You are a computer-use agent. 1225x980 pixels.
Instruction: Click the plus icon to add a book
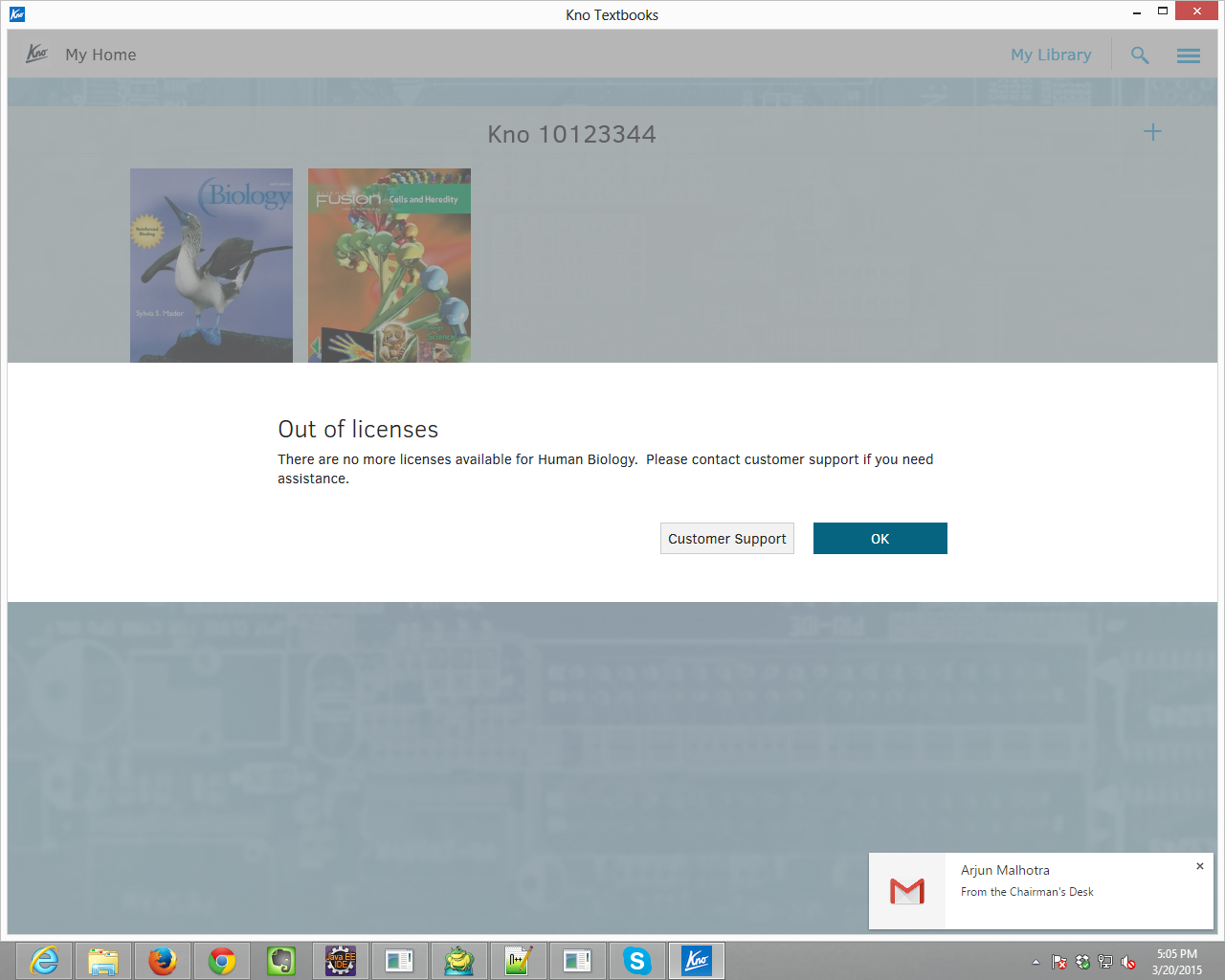point(1153,132)
